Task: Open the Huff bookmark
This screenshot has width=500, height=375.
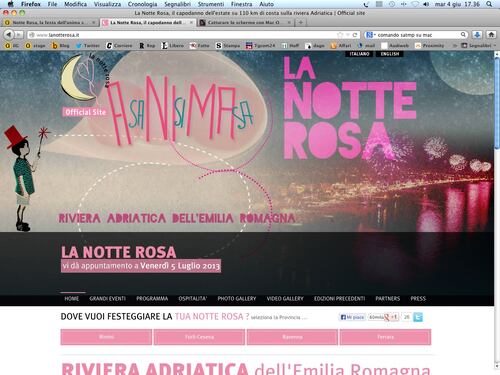Action: pyautogui.click(x=290, y=46)
